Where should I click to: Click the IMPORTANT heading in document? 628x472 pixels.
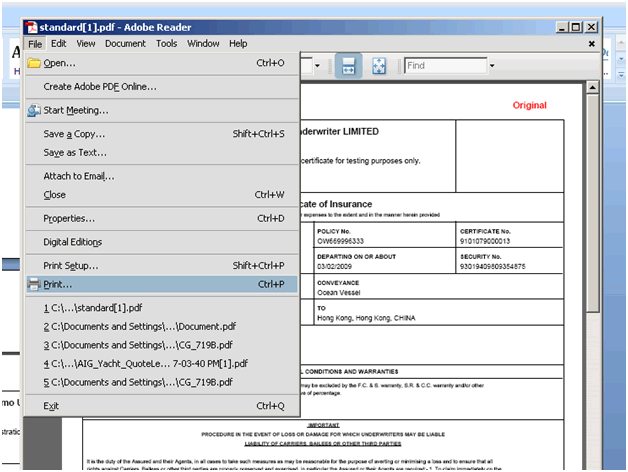click(323, 425)
